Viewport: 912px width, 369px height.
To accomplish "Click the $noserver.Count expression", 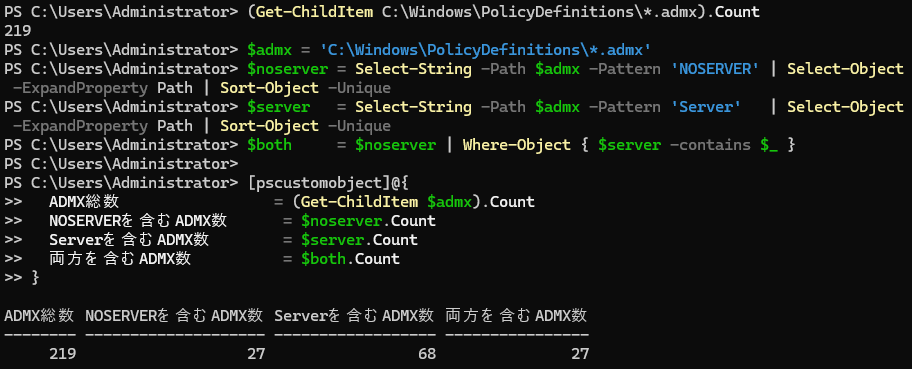I will [368, 221].
